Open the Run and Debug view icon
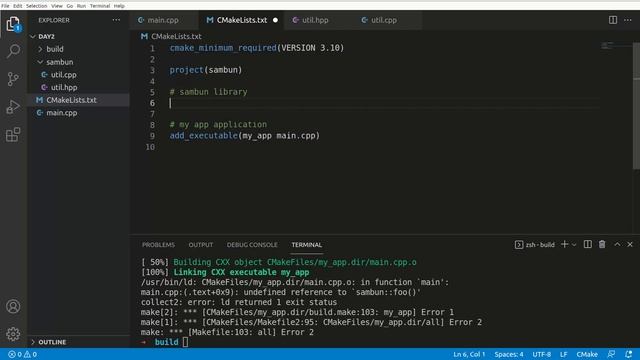 point(13,107)
